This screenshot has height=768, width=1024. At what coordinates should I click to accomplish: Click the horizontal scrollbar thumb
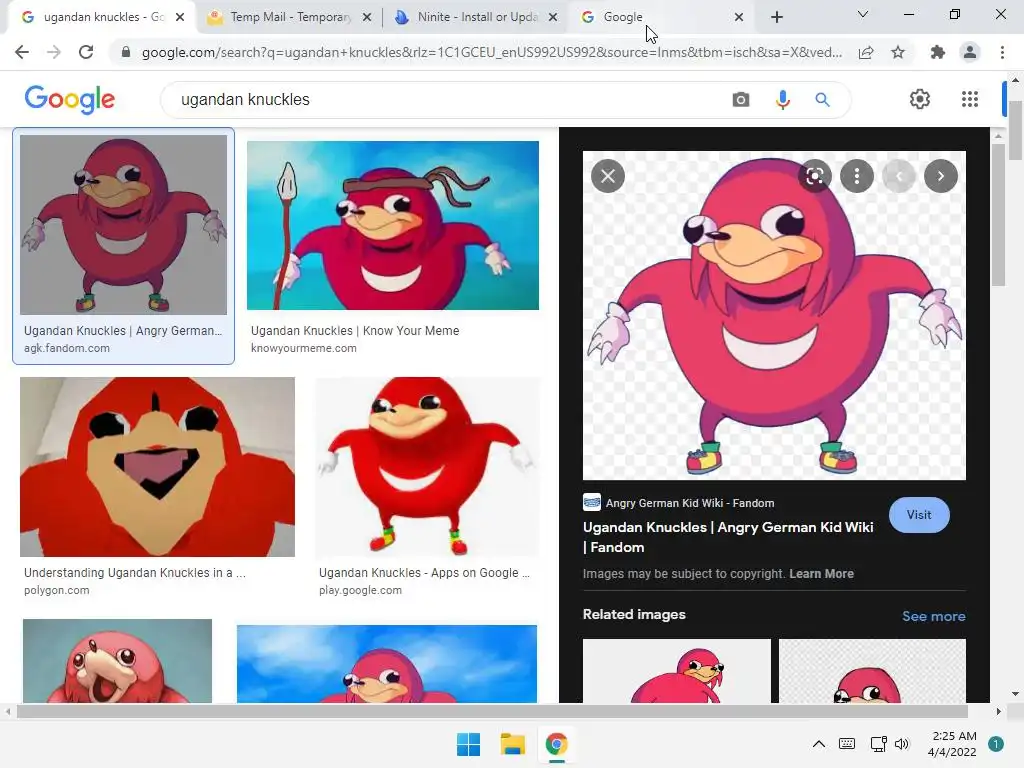click(x=492, y=711)
